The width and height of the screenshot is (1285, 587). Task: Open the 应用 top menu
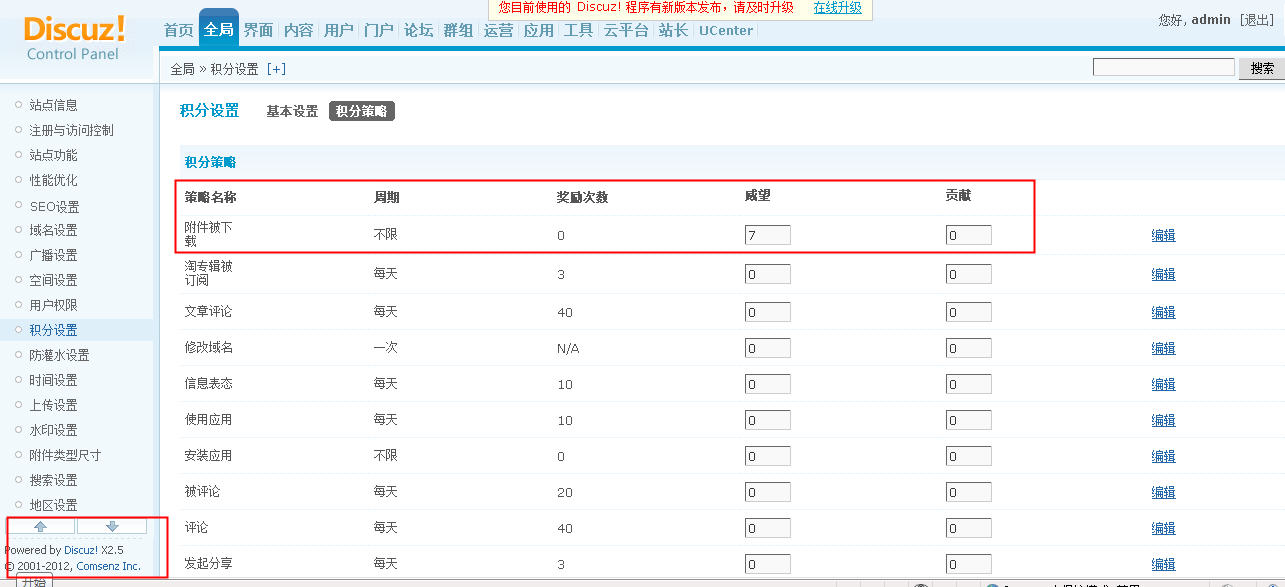[538, 30]
